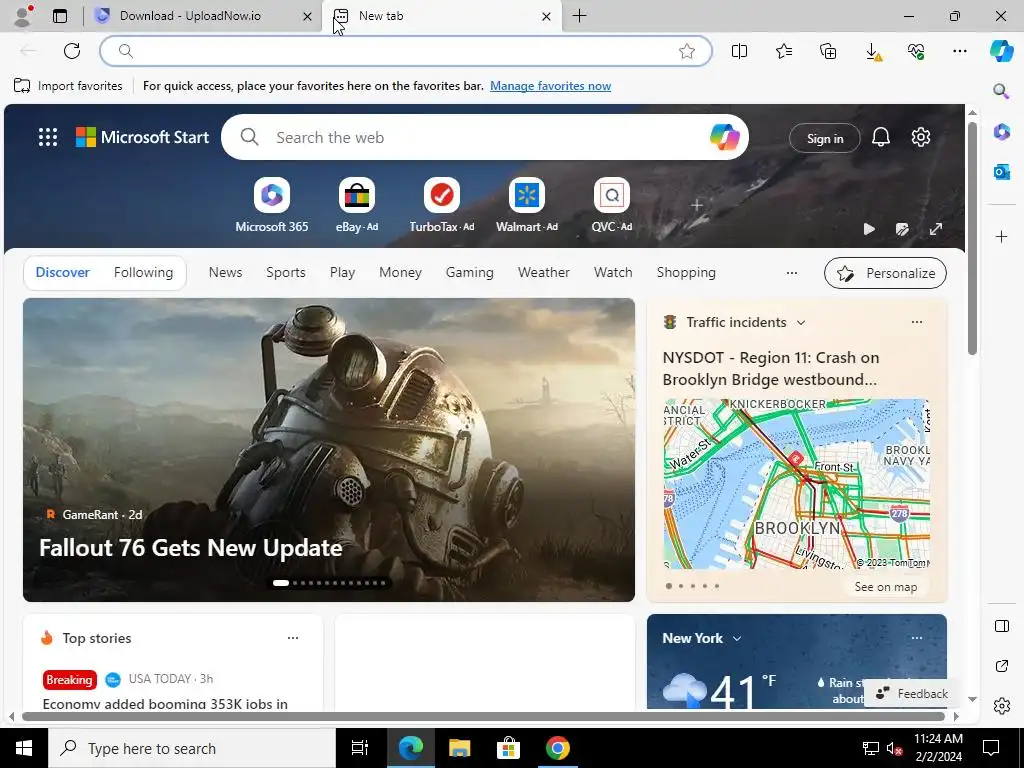Open Traffic incidents card options menu
Image resolution: width=1024 pixels, height=768 pixels.
point(916,322)
